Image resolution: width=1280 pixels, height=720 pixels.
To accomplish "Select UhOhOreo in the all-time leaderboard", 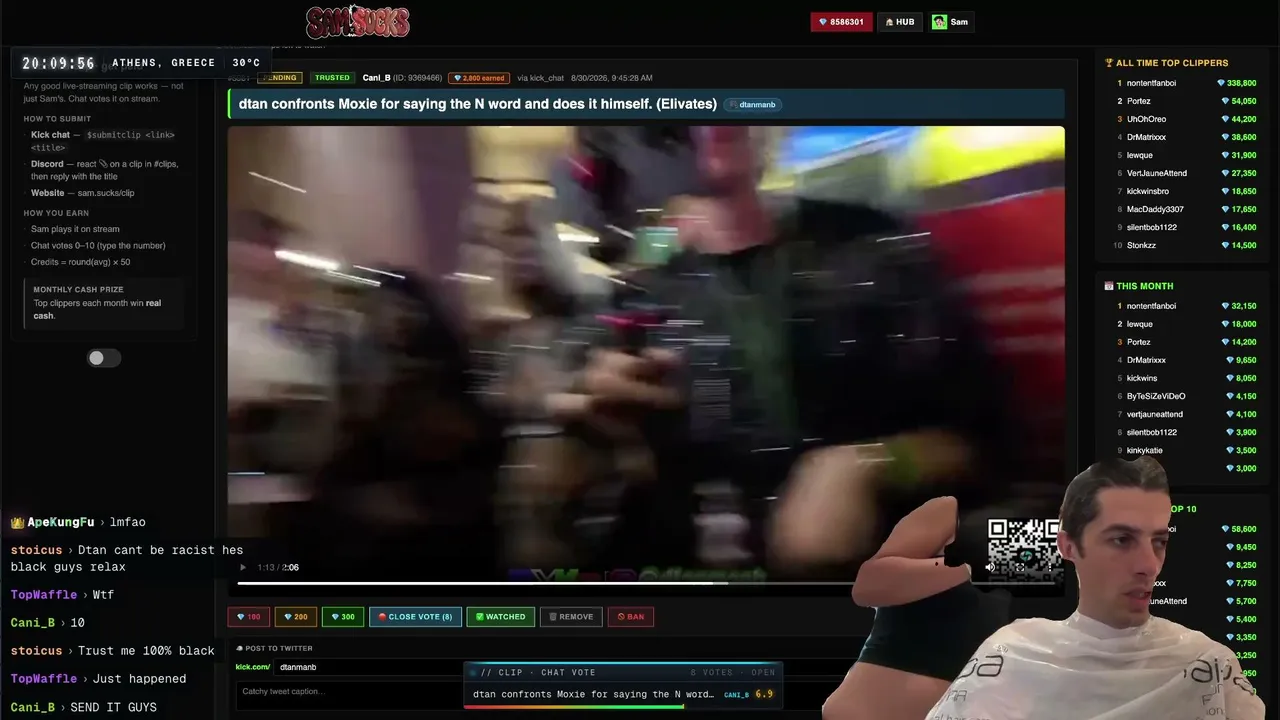I will pos(1146,119).
